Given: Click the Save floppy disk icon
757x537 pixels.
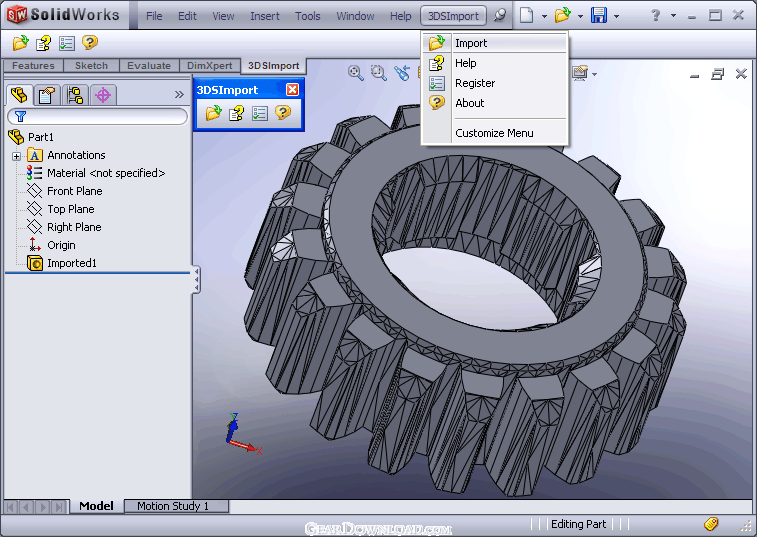Looking at the screenshot, I should pyautogui.click(x=599, y=15).
